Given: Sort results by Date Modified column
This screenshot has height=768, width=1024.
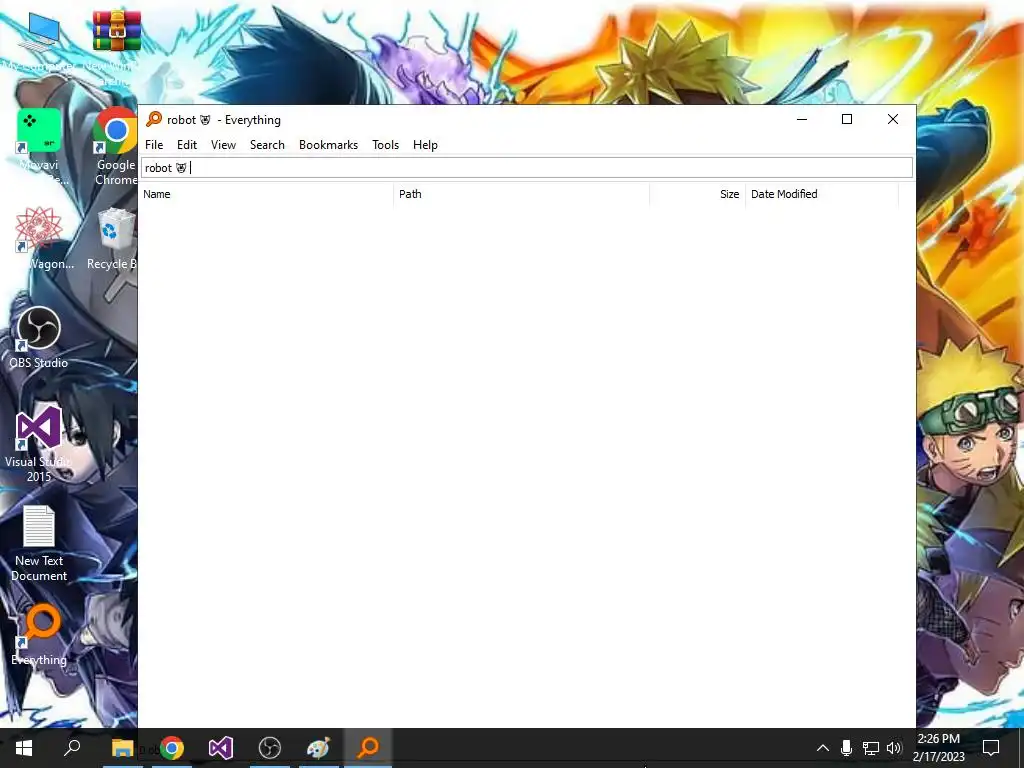Looking at the screenshot, I should click(x=822, y=194).
